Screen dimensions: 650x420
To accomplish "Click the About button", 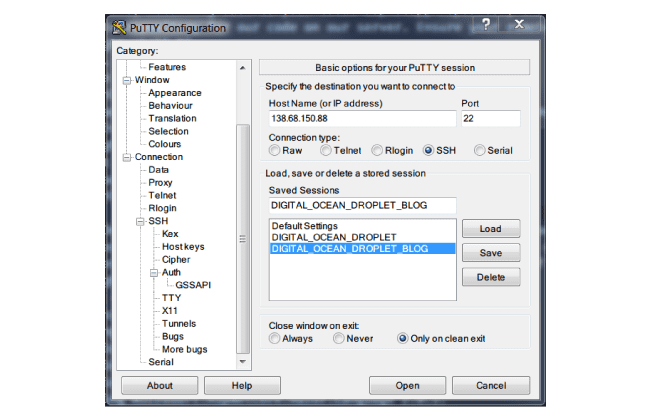I will (160, 386).
